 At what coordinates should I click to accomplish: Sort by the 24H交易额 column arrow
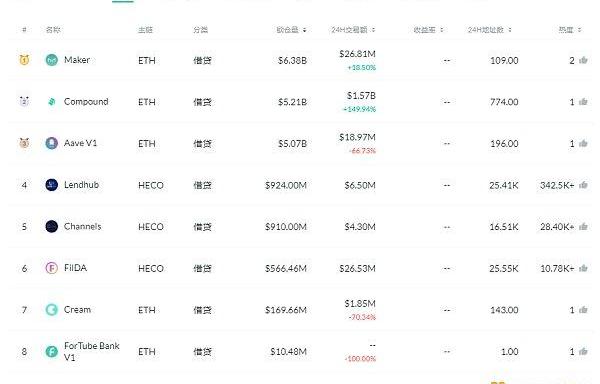[x=373, y=30]
